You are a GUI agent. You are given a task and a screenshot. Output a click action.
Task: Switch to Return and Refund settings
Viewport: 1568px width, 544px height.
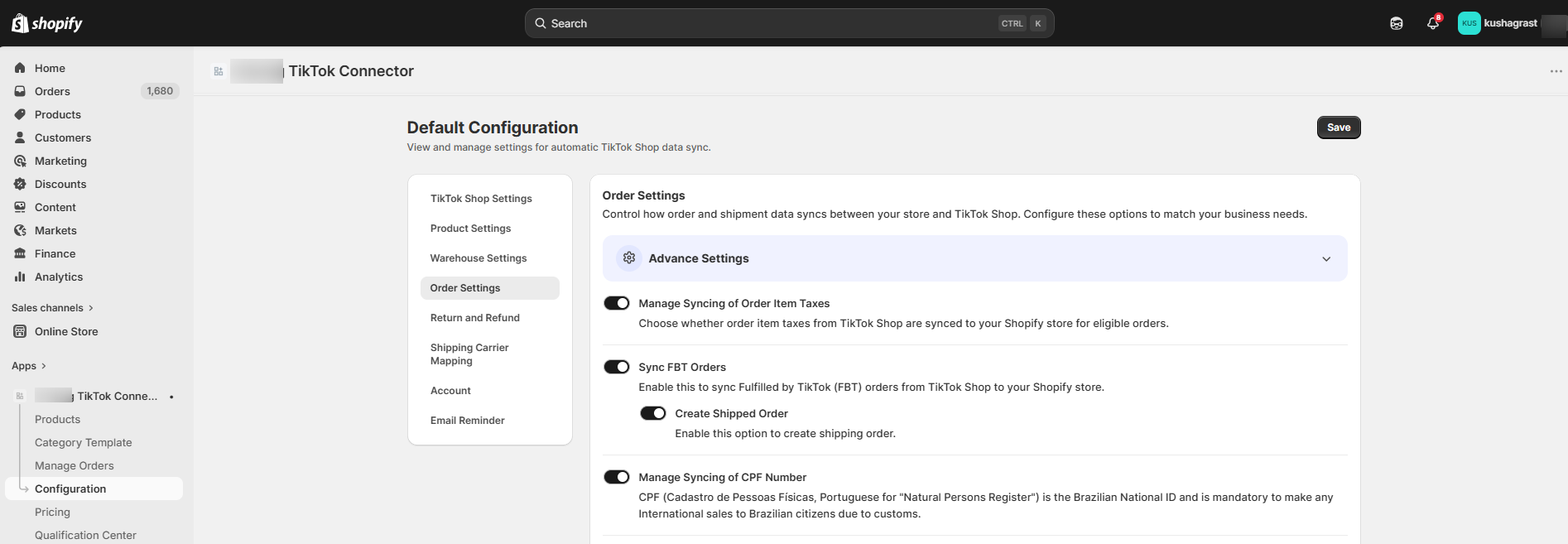474,318
